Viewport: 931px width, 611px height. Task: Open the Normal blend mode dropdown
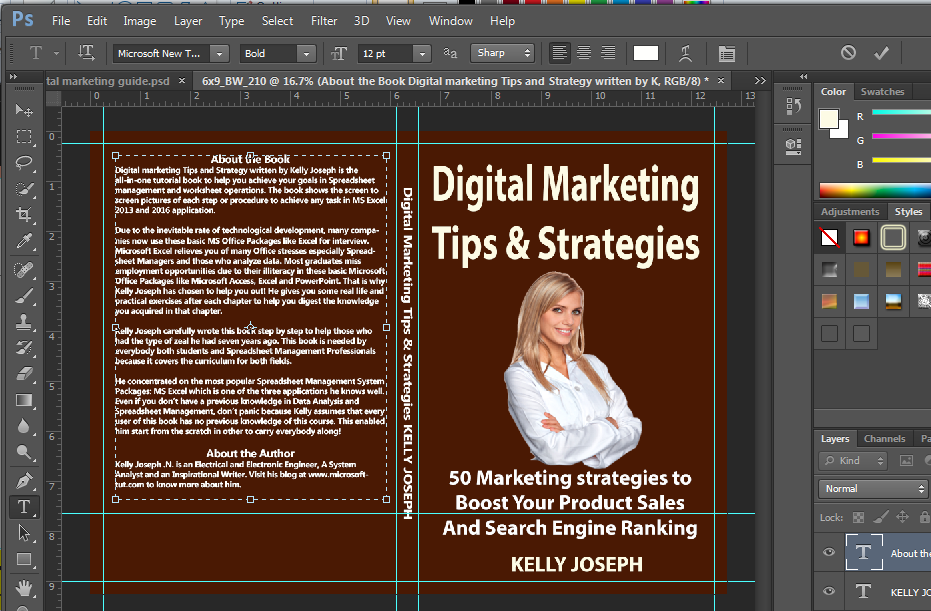872,489
